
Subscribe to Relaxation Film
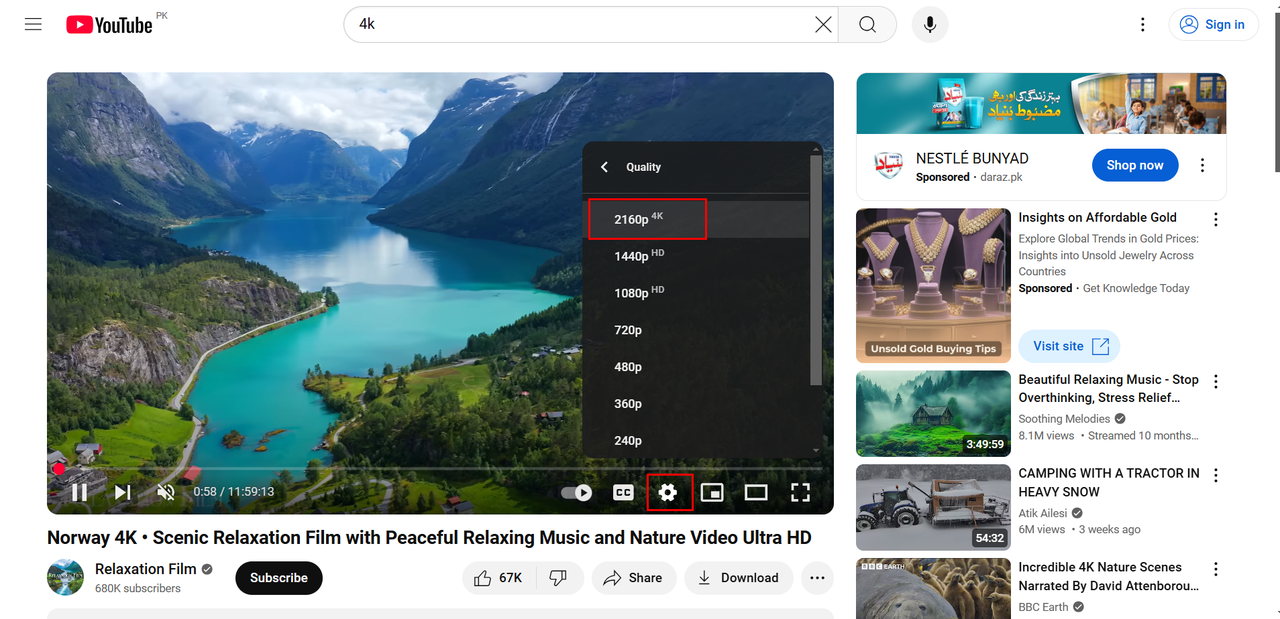279,578
